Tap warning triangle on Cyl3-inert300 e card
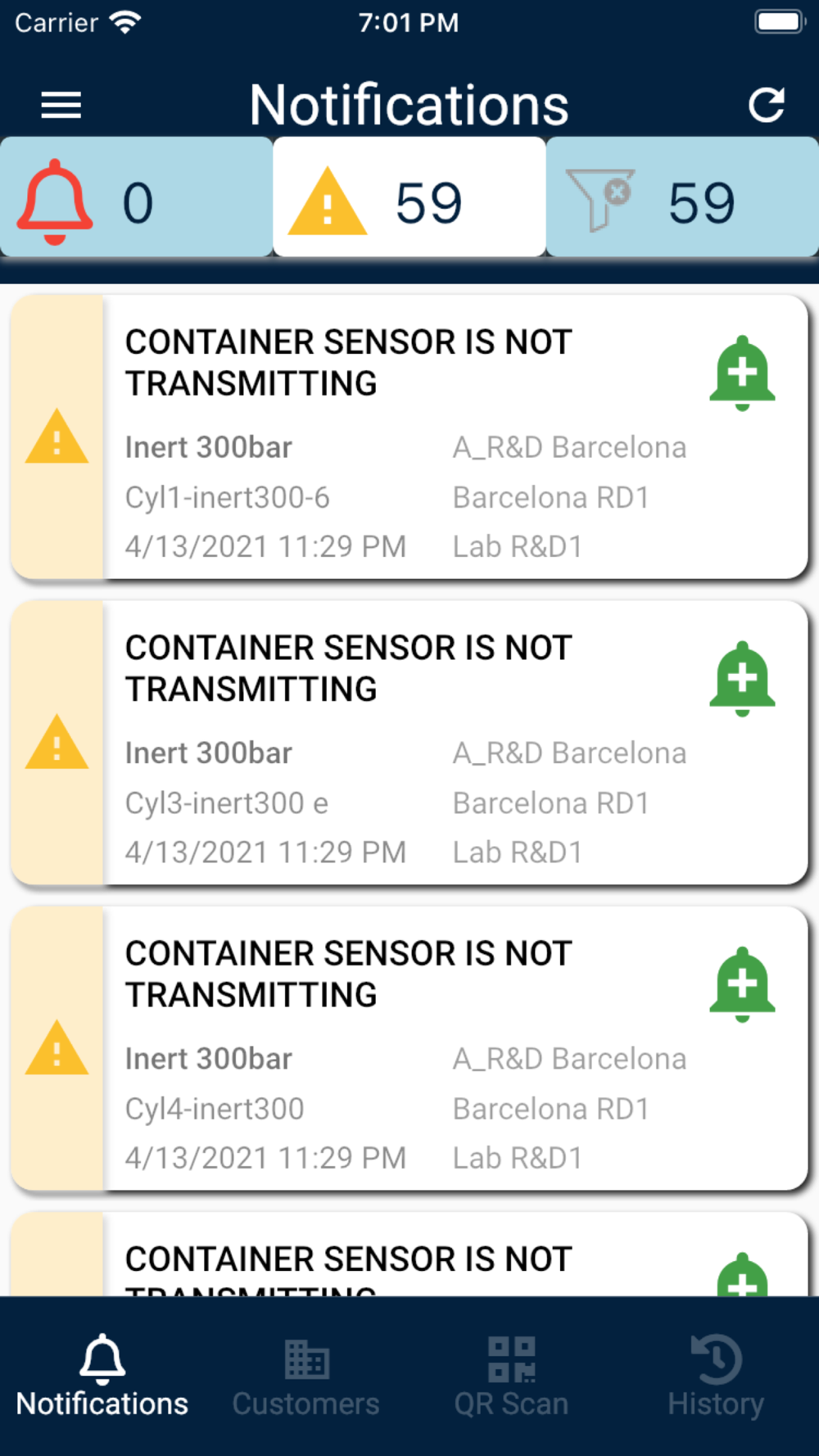This screenshot has height=1456, width=819. coord(57,743)
